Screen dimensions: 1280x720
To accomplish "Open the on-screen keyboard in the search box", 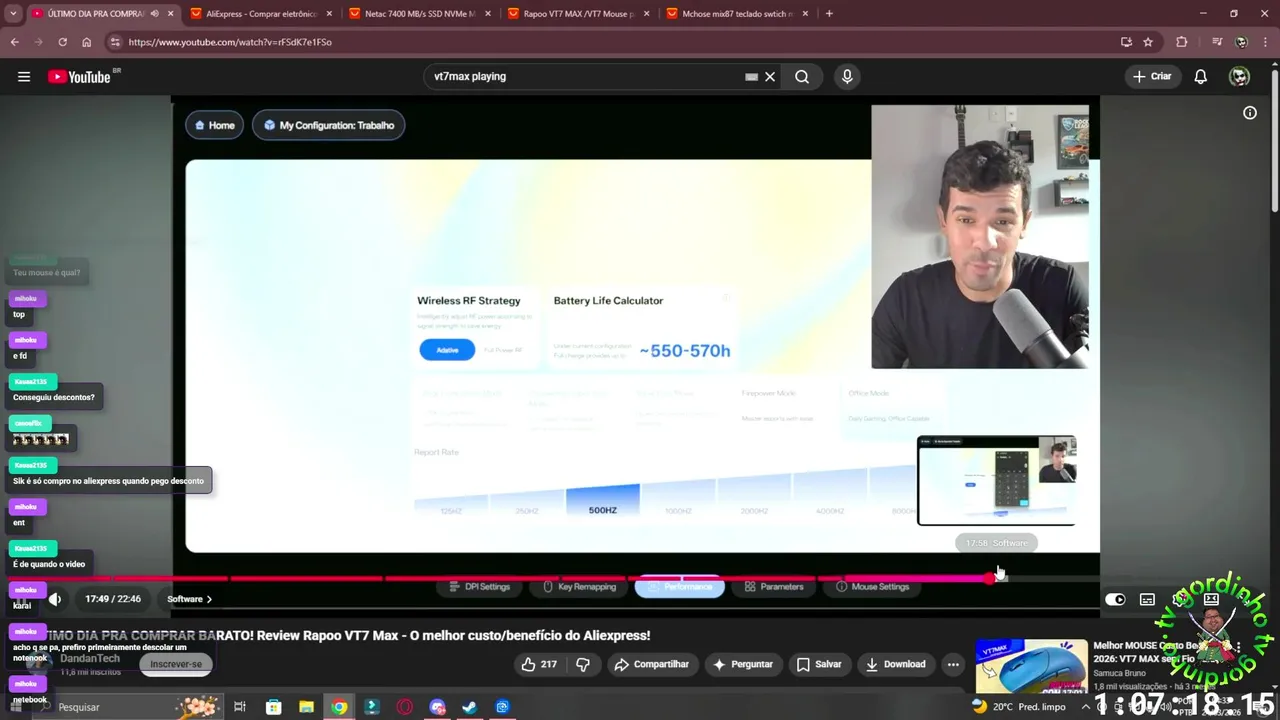I will pyautogui.click(x=751, y=77).
